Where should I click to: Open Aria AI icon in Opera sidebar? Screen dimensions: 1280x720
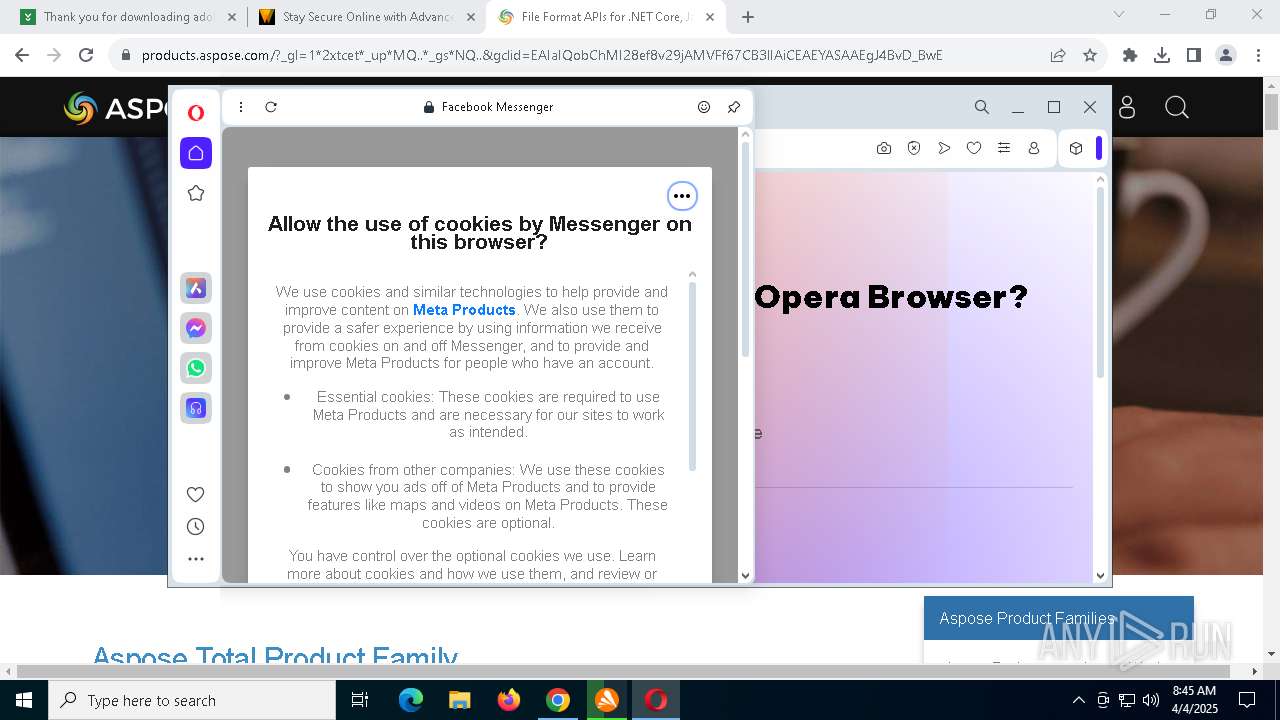196,288
